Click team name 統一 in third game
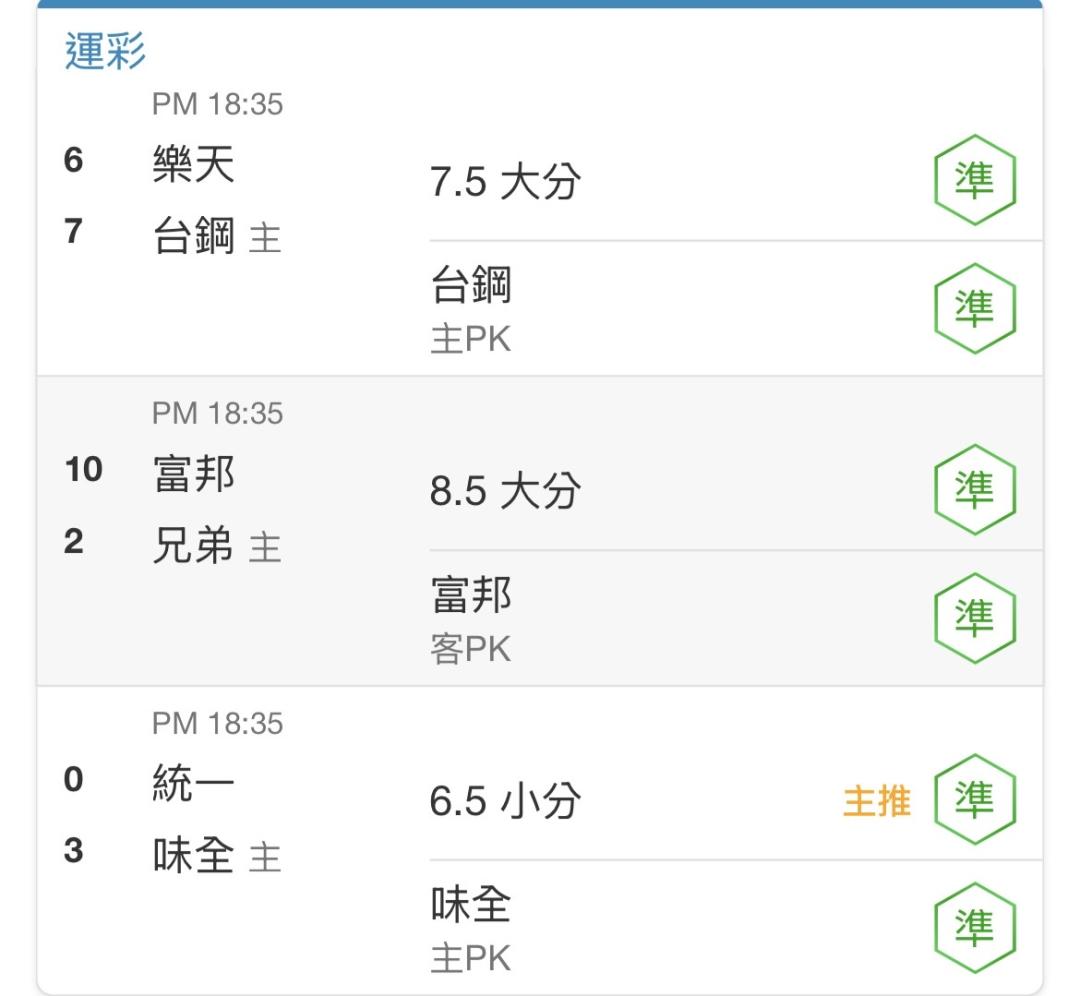 coord(194,783)
